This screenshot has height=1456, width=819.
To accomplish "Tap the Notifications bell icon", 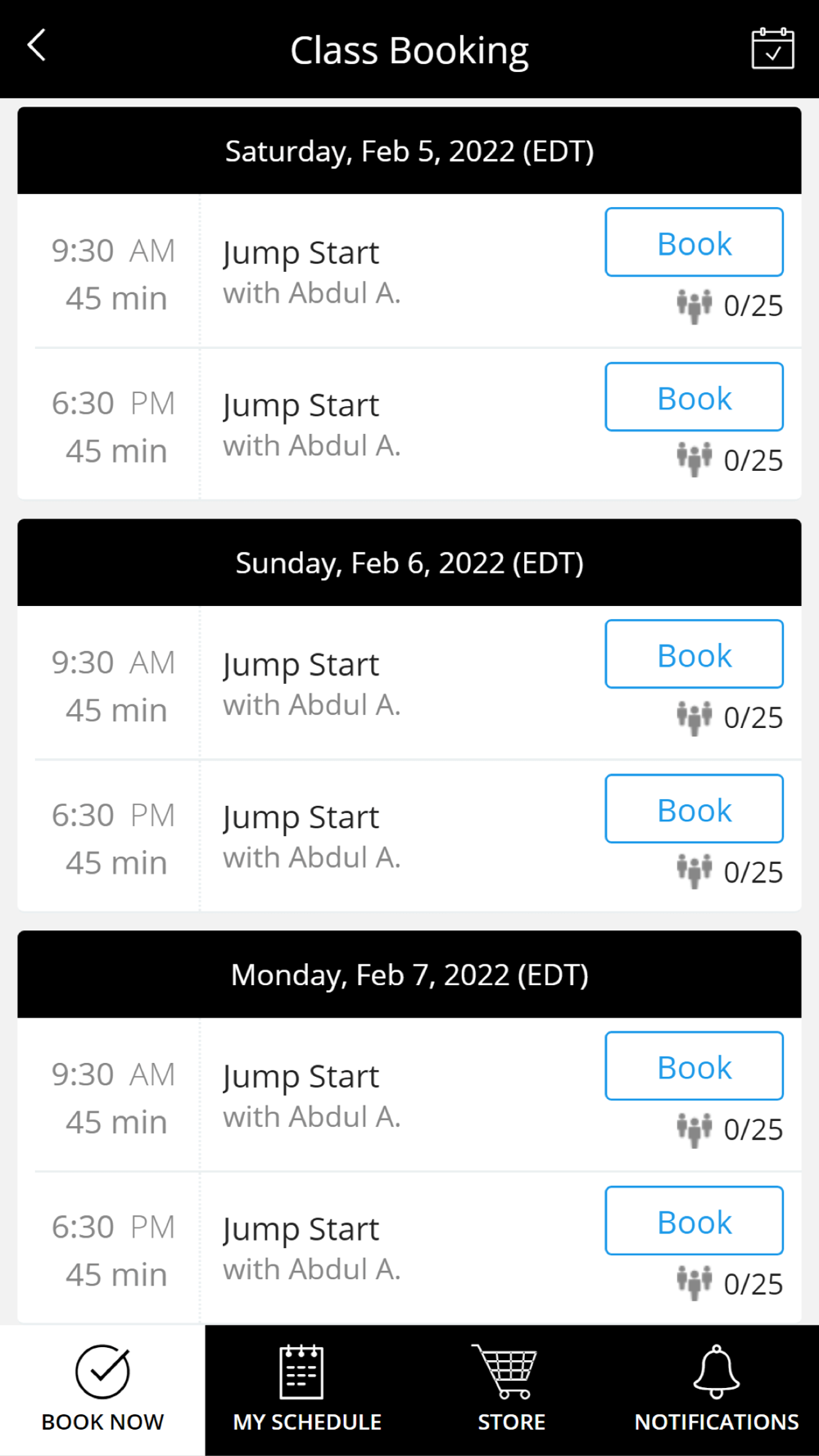I will tap(716, 1372).
